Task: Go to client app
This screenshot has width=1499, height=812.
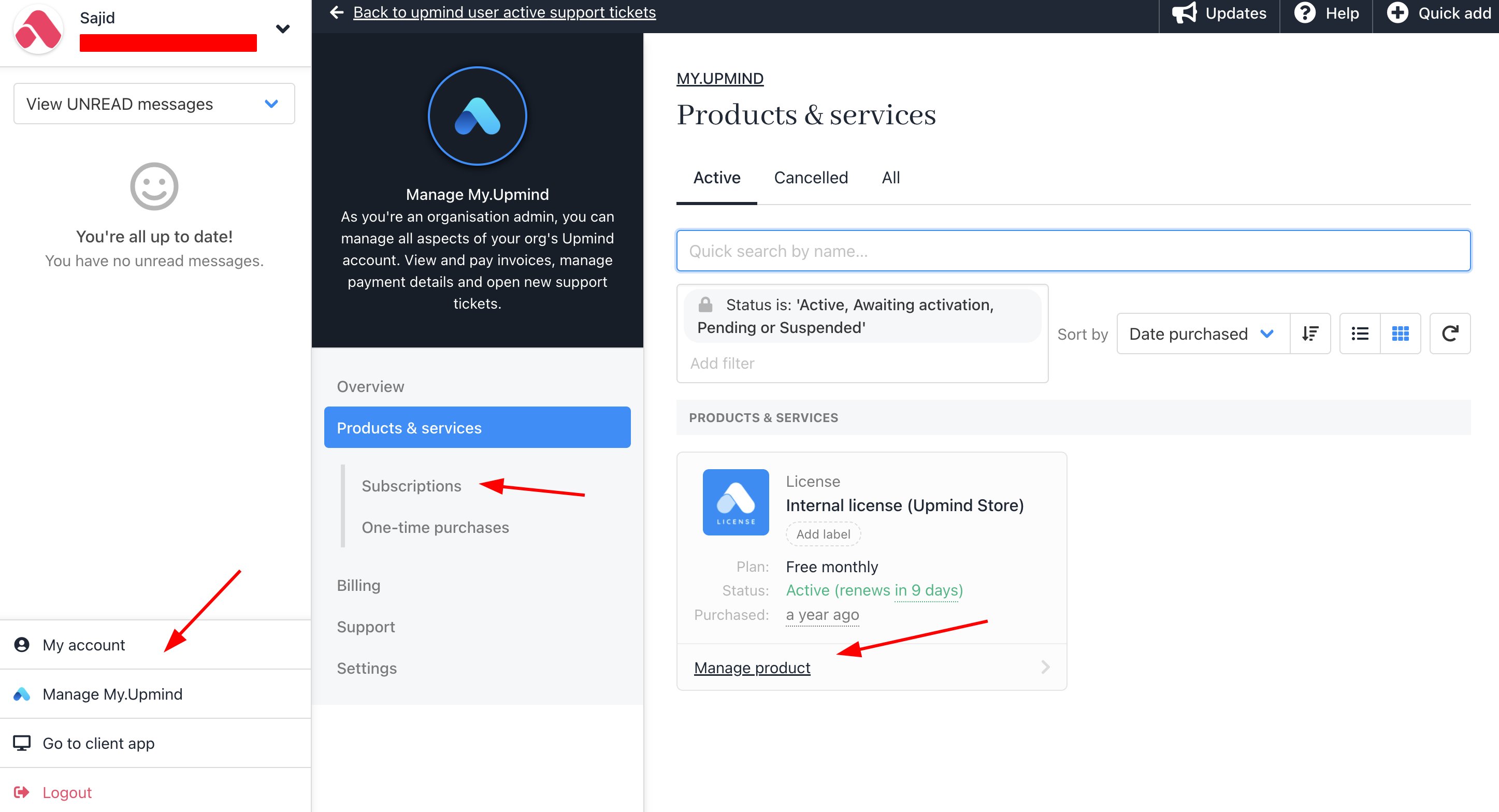Action: click(x=155, y=743)
